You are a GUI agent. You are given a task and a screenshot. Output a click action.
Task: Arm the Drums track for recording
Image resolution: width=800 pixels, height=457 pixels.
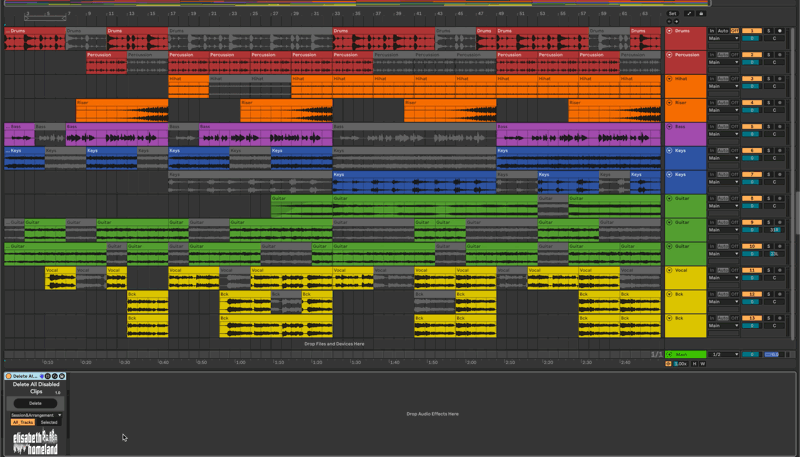point(780,31)
